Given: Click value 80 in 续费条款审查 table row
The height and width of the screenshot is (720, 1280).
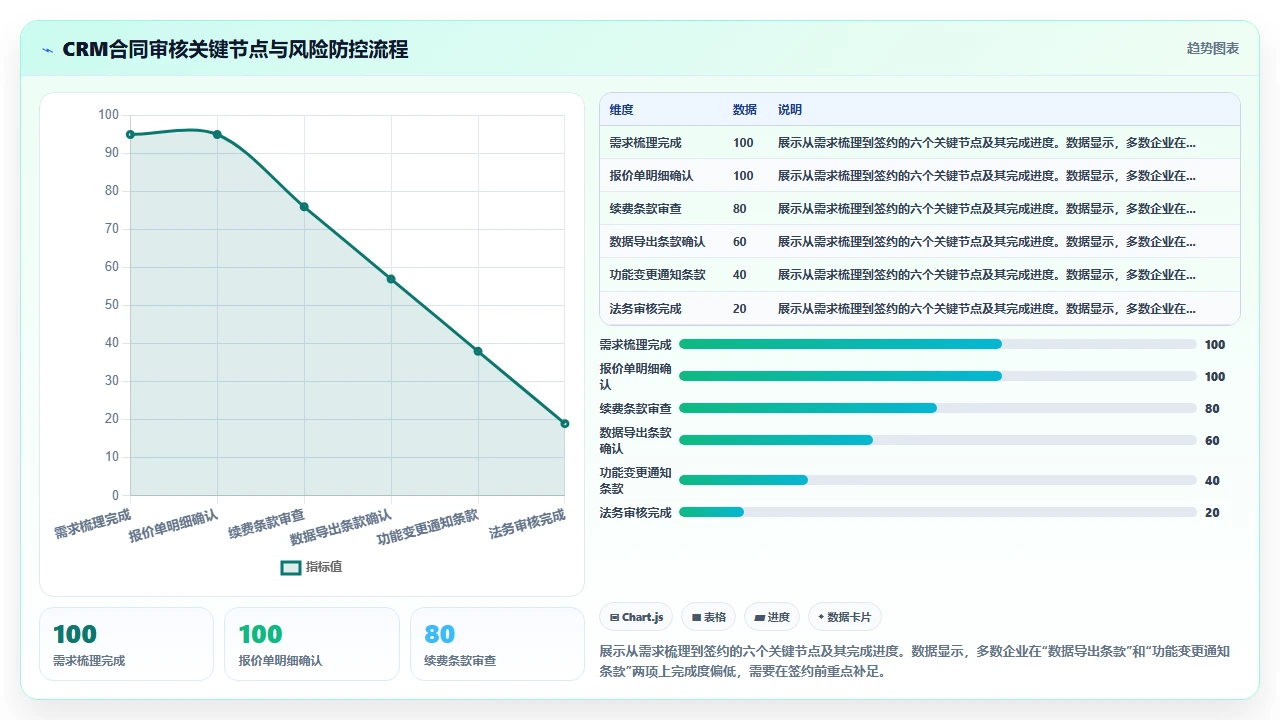Looking at the screenshot, I should (x=739, y=209).
